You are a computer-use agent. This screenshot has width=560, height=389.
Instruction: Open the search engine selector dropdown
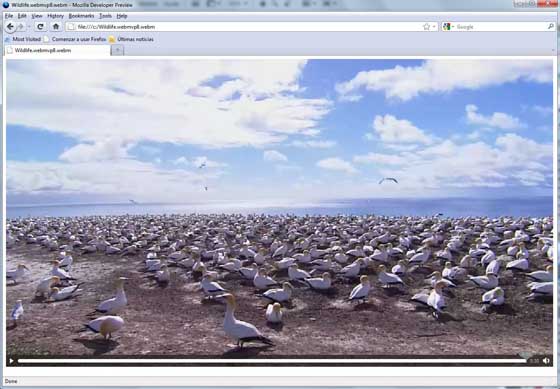point(448,27)
